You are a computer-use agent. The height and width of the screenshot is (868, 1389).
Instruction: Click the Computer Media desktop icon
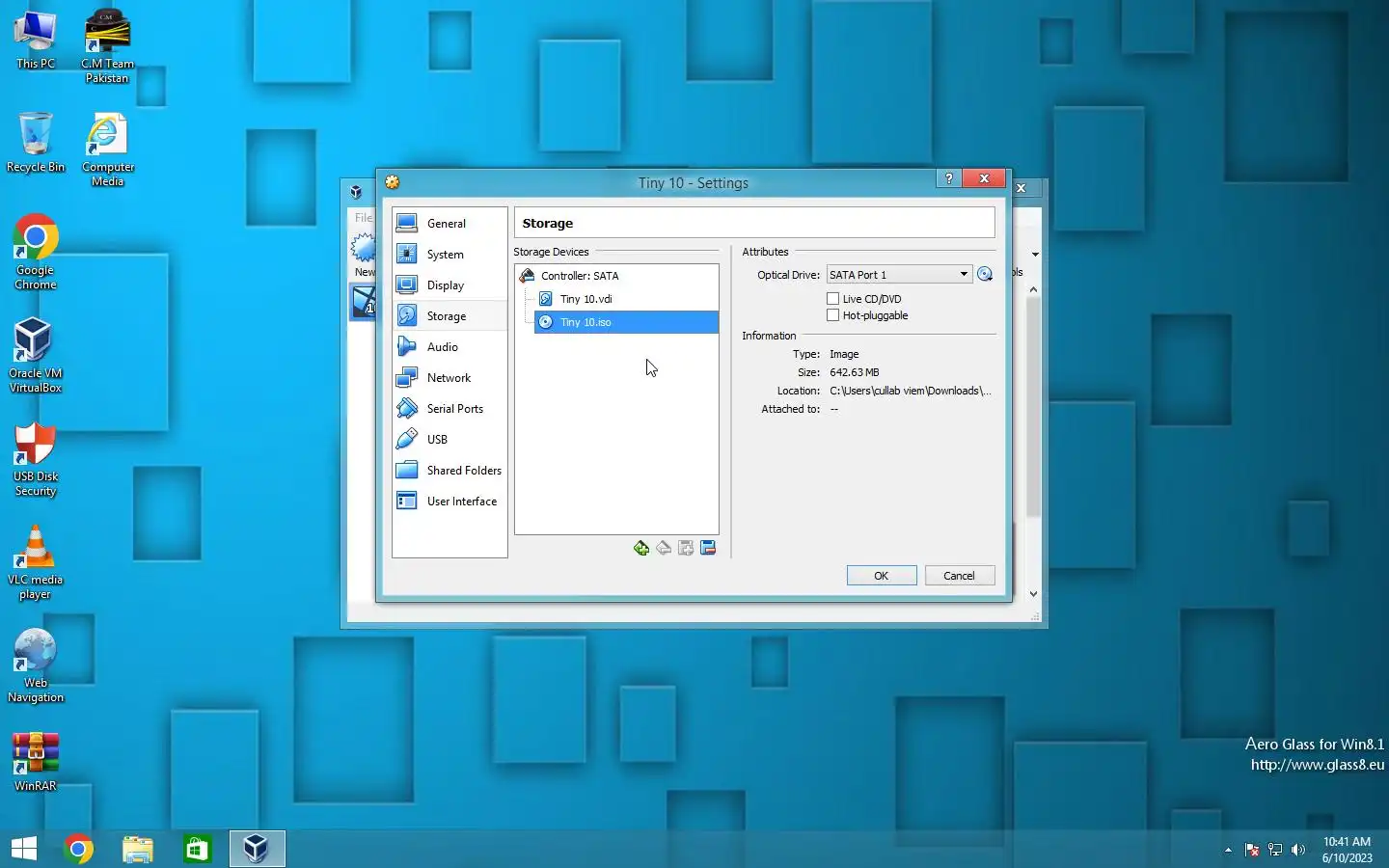pos(107,149)
